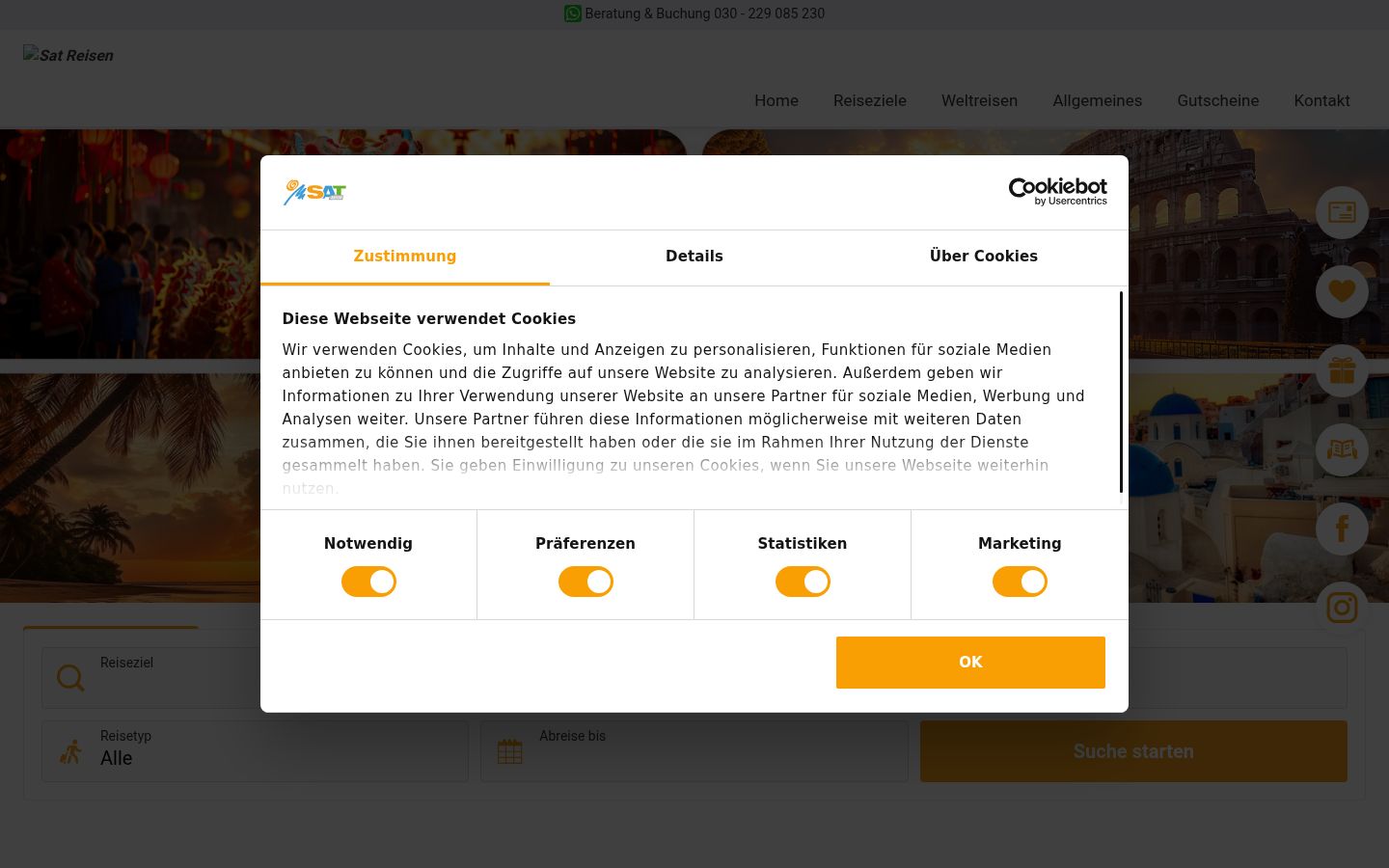Toggle the Präferenzen cookie switch
Viewport: 1389px width, 868px height.
coord(586,582)
